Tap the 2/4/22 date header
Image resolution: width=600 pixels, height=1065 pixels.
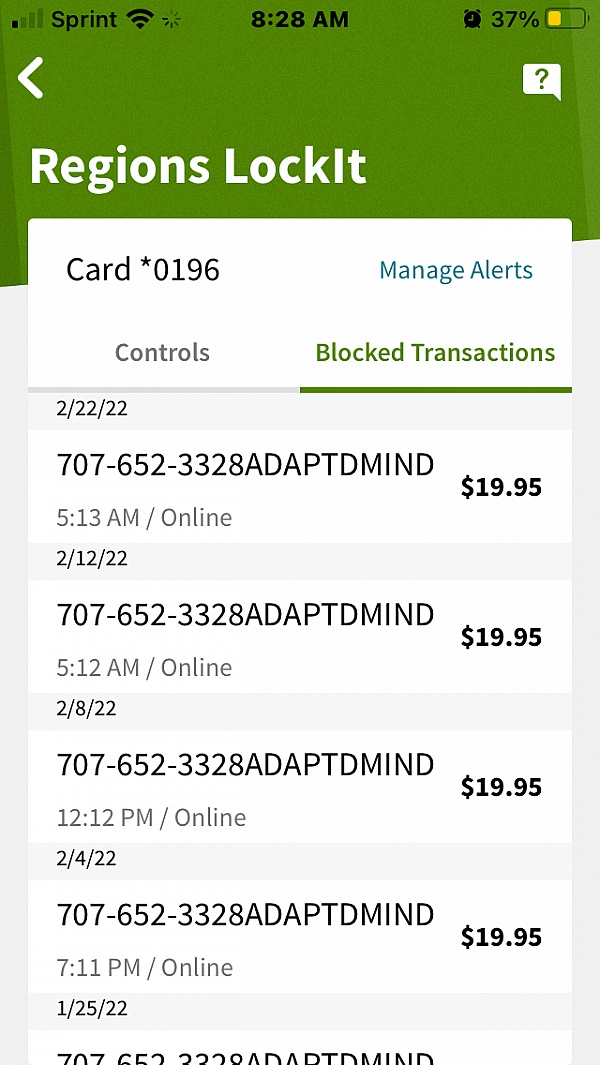(x=86, y=859)
